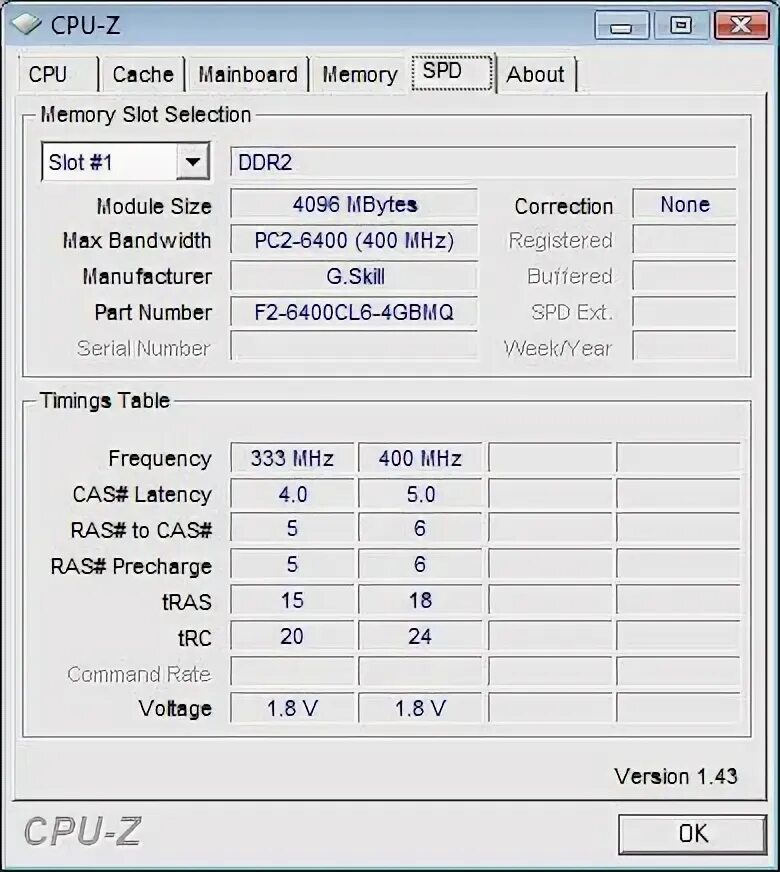780x872 pixels.
Task: Open the About tab
Action: (x=535, y=74)
